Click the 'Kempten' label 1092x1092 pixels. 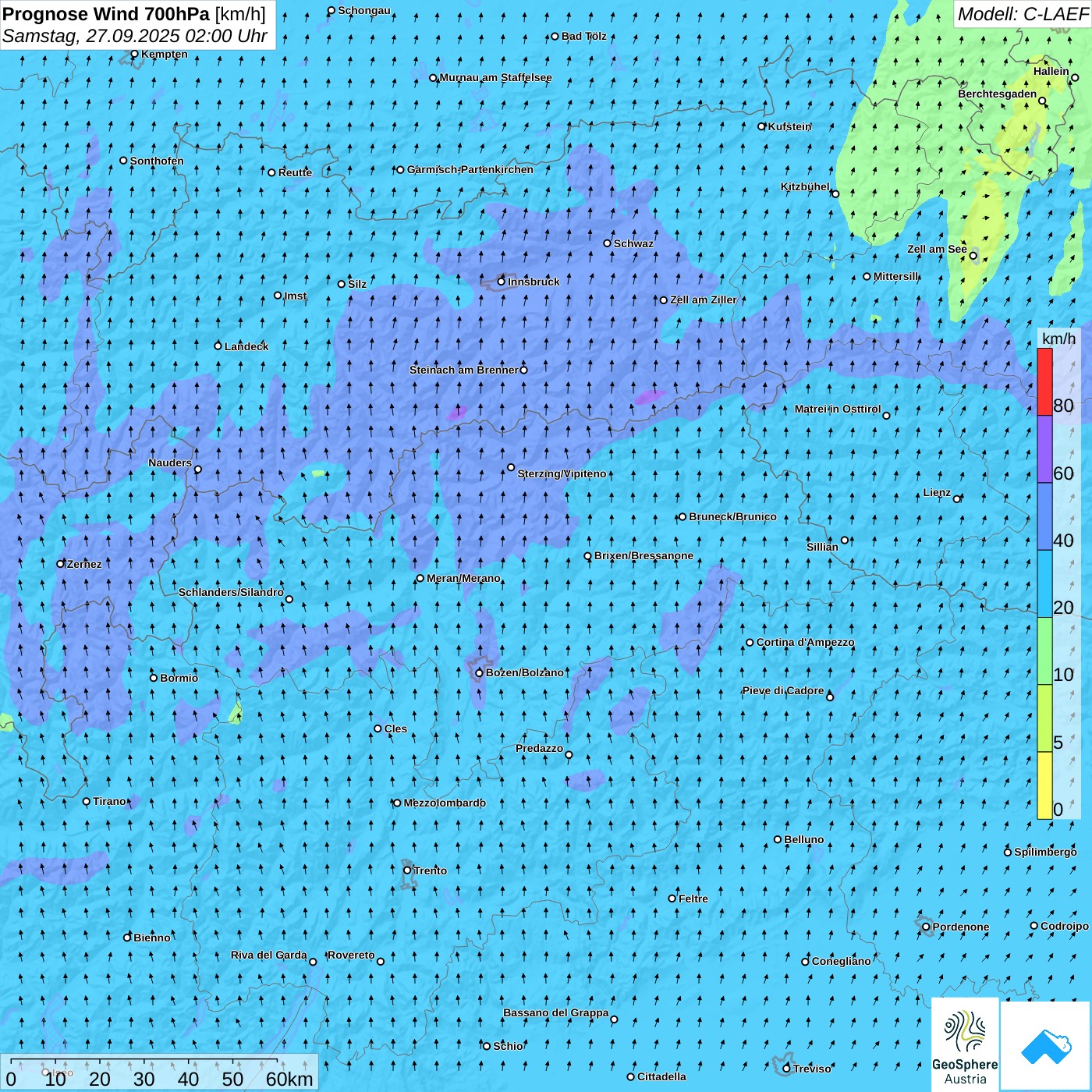165,54
